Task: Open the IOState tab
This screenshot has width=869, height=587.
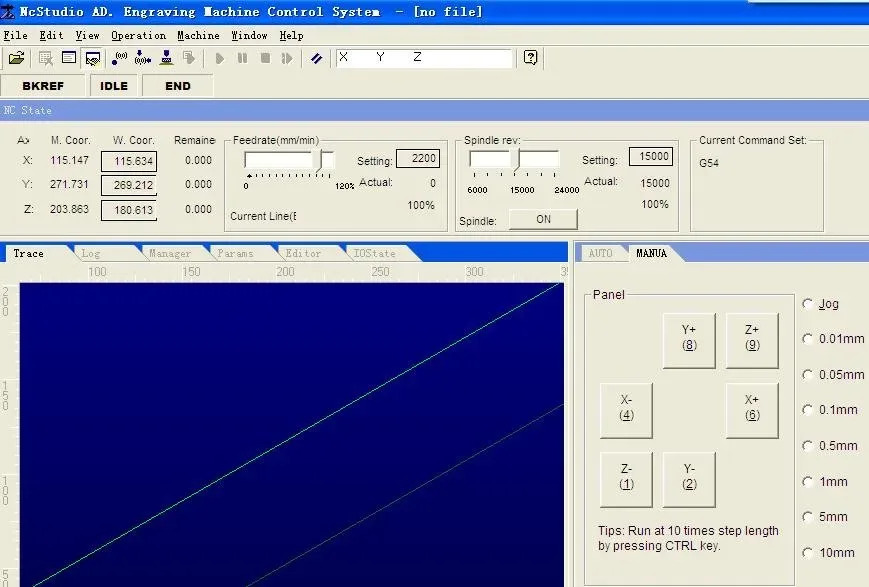Action: [375, 253]
